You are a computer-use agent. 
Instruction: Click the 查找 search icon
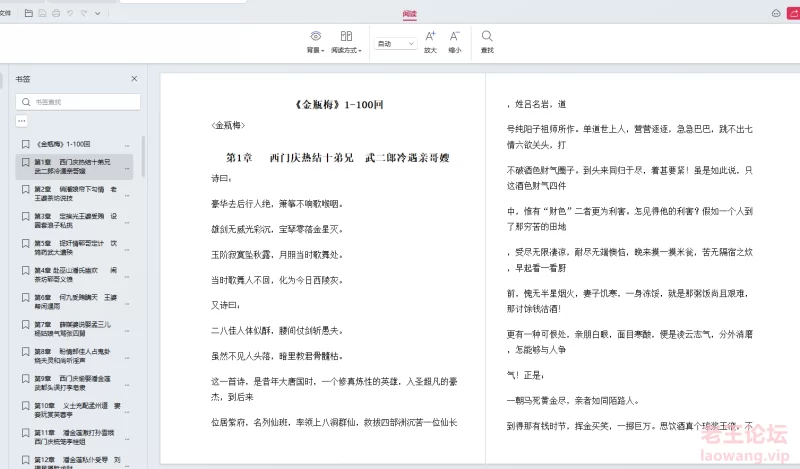tap(487, 42)
